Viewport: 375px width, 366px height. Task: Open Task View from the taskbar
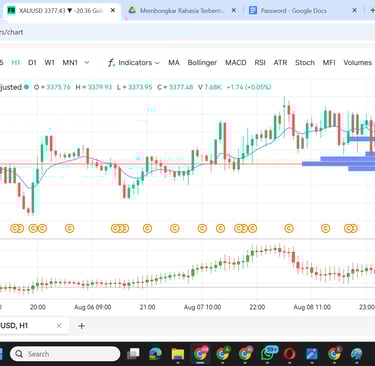coord(133,354)
